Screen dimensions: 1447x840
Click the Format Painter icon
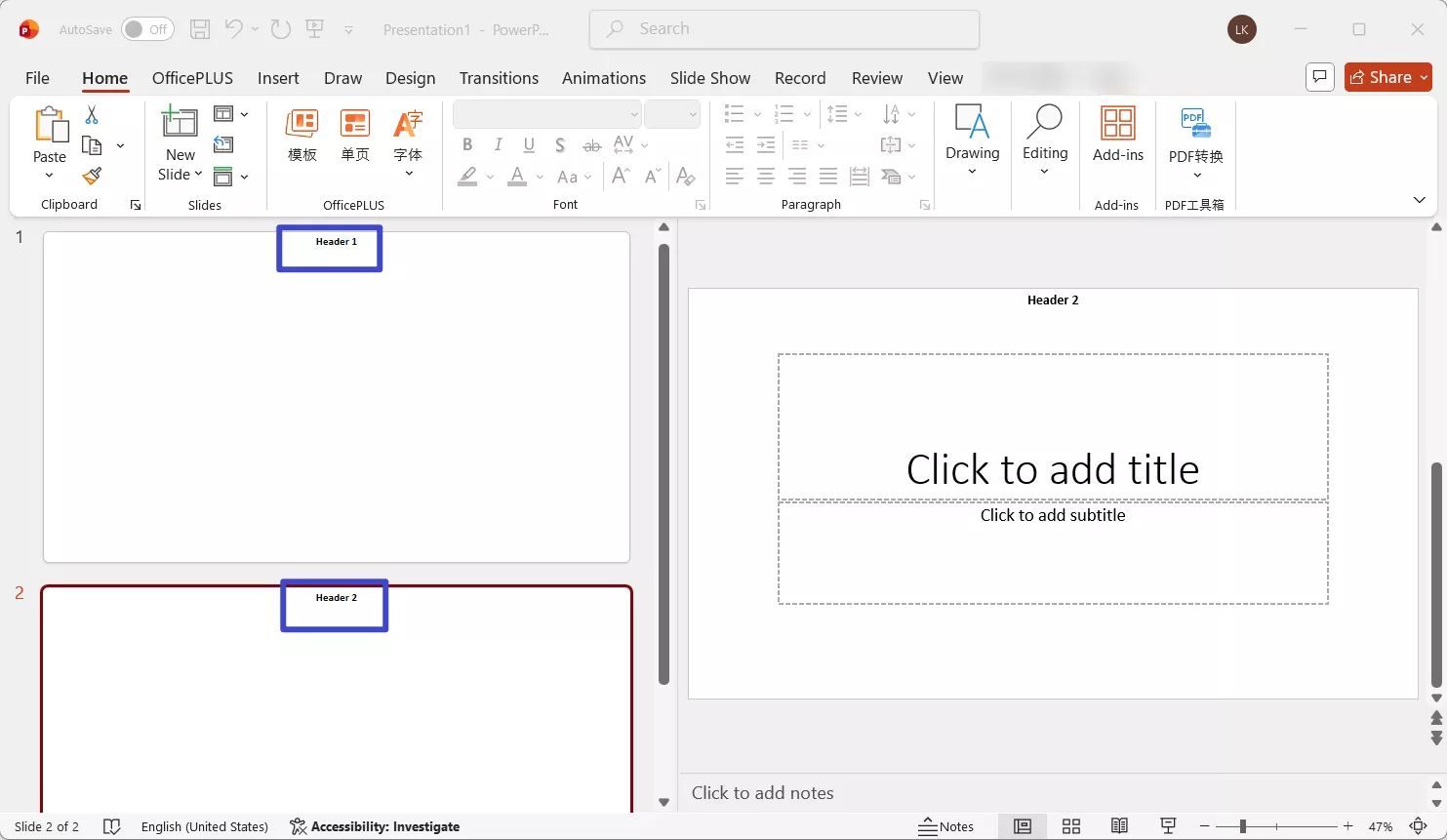(91, 176)
